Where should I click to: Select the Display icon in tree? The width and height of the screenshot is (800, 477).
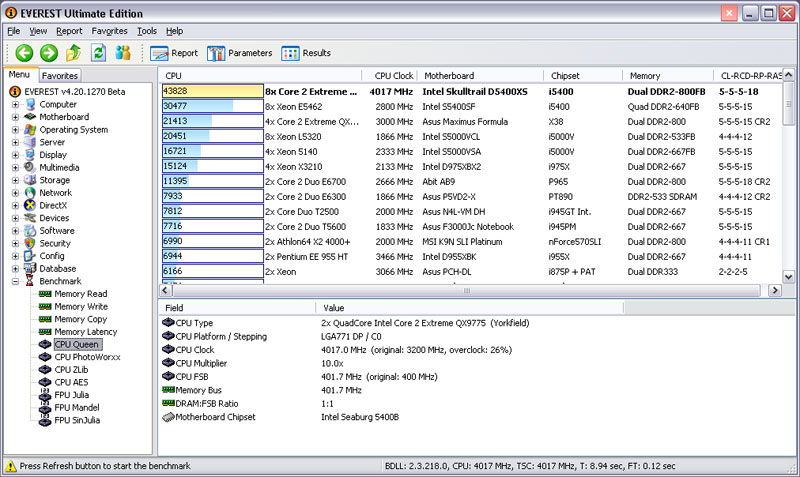[x=30, y=155]
